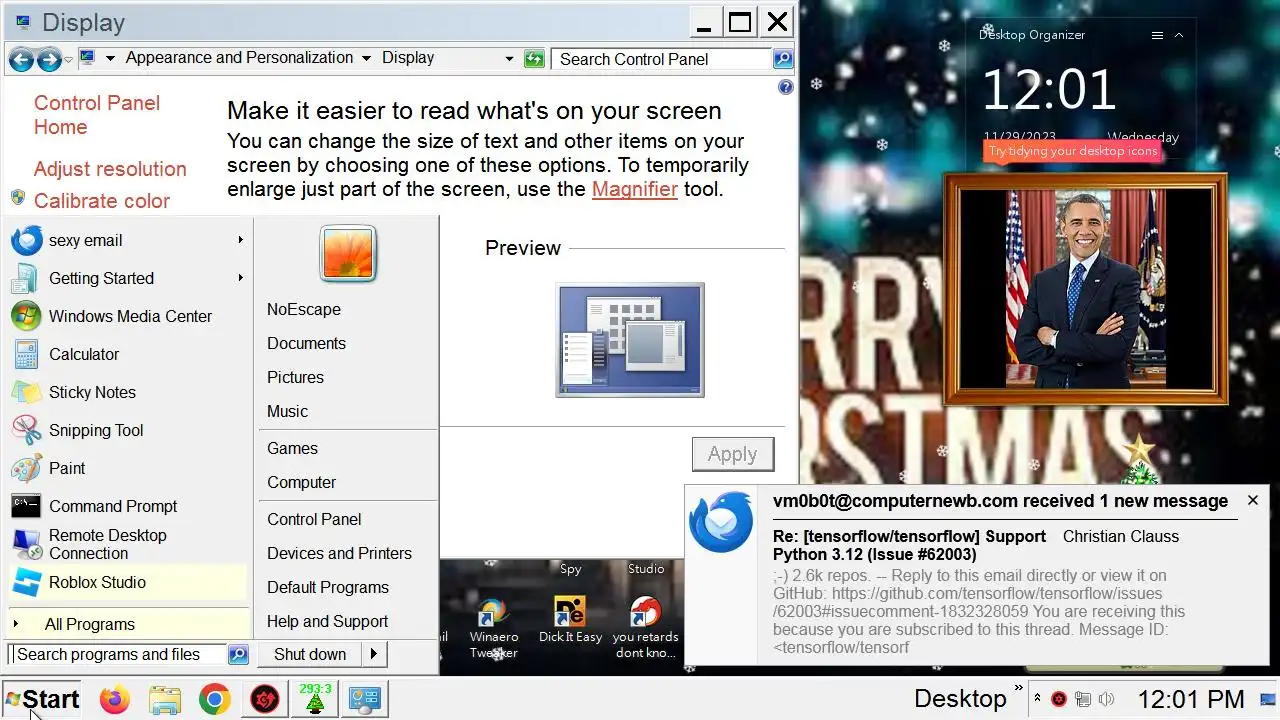Show hidden system tray icons
The height and width of the screenshot is (720, 1280).
pyautogui.click(x=1037, y=698)
